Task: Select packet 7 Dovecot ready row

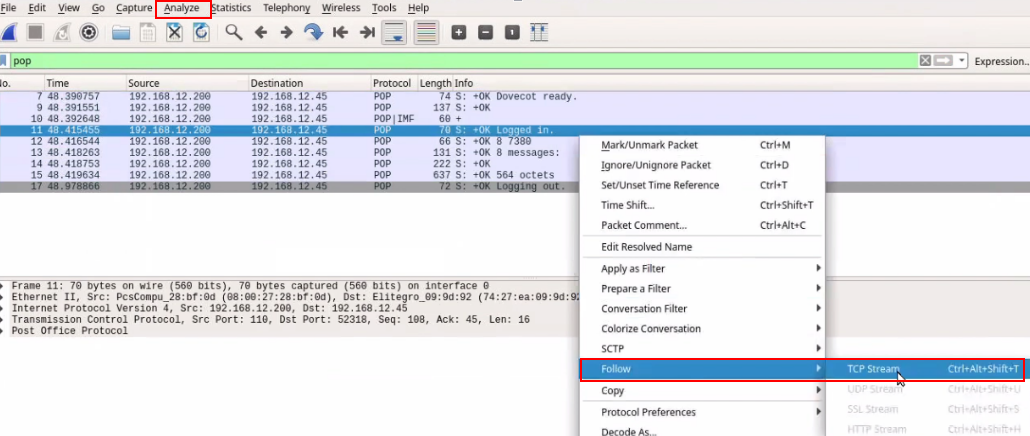Action: [515, 97]
